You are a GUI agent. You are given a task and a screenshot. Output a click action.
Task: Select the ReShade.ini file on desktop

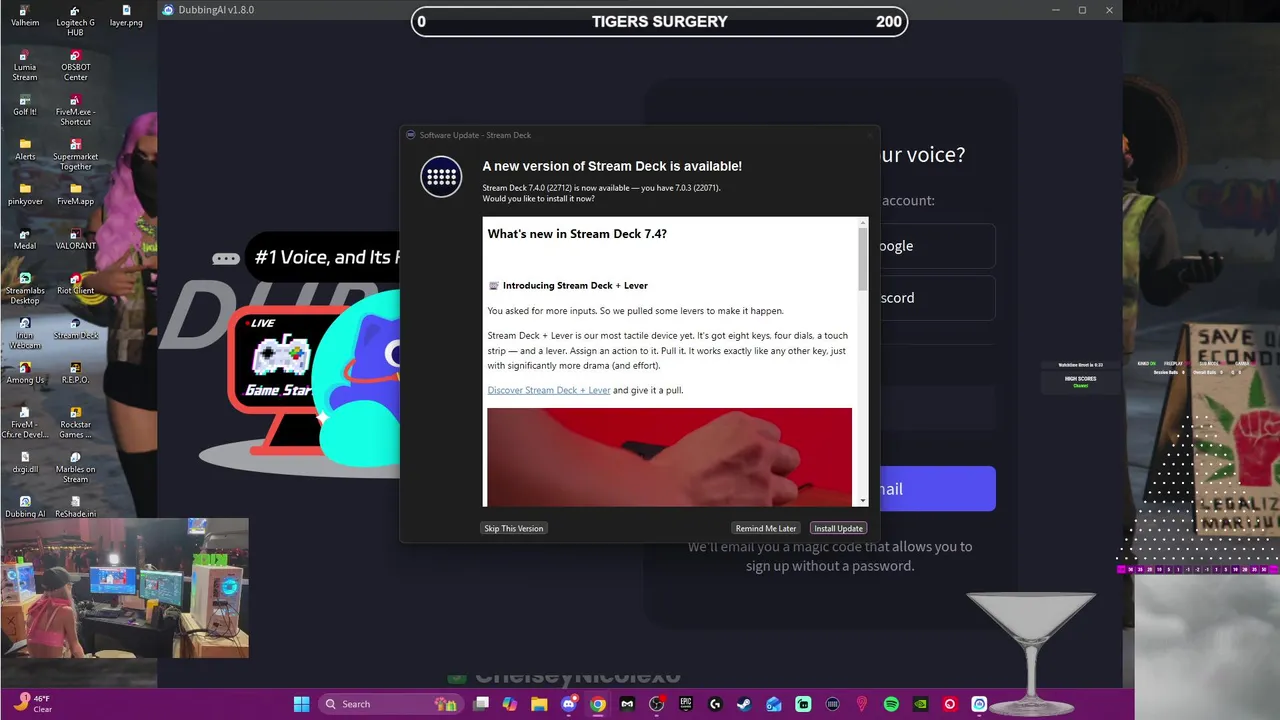tap(75, 506)
